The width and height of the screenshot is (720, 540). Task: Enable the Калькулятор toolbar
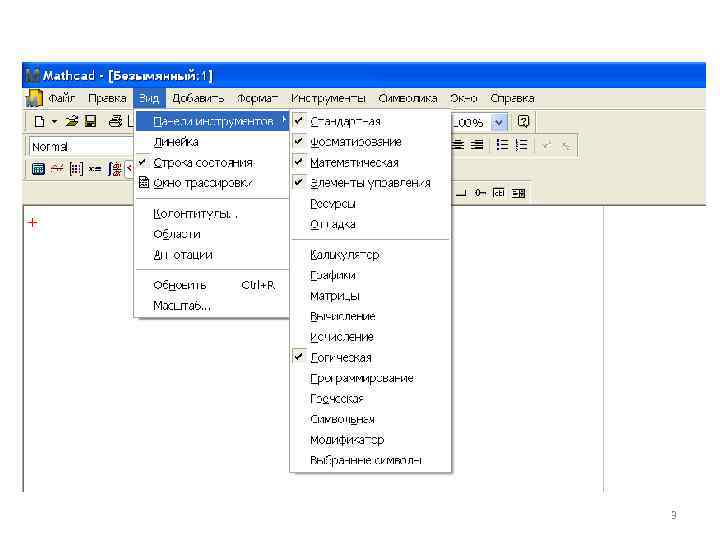click(x=370, y=254)
